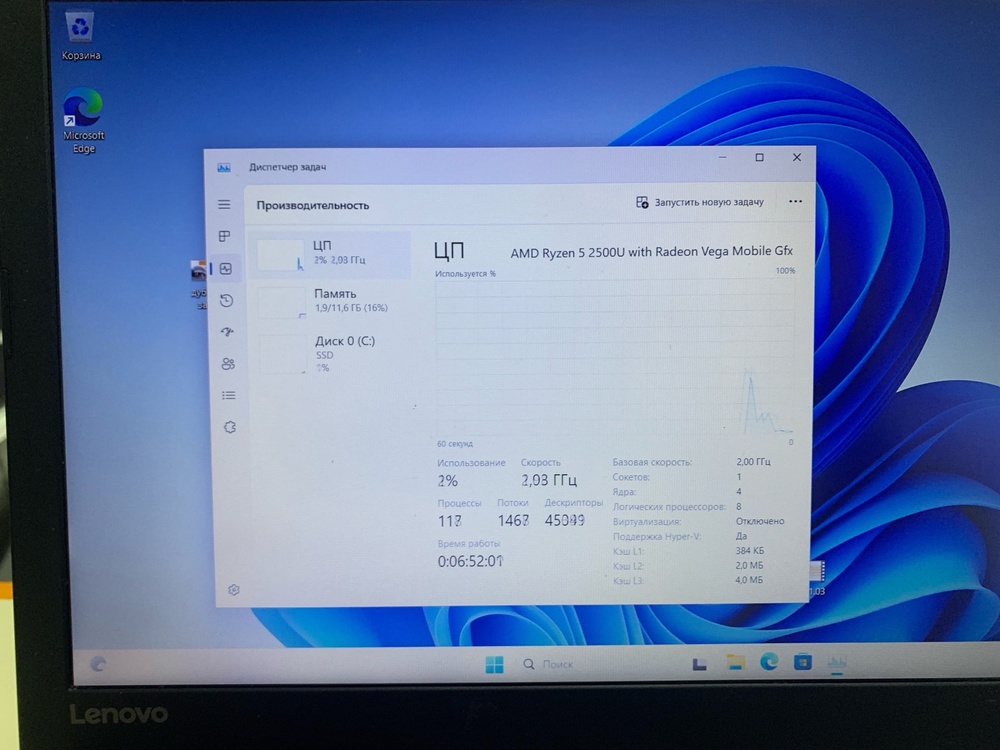Click Запустить новую задачу button
This screenshot has width=1000, height=750.
click(x=700, y=202)
